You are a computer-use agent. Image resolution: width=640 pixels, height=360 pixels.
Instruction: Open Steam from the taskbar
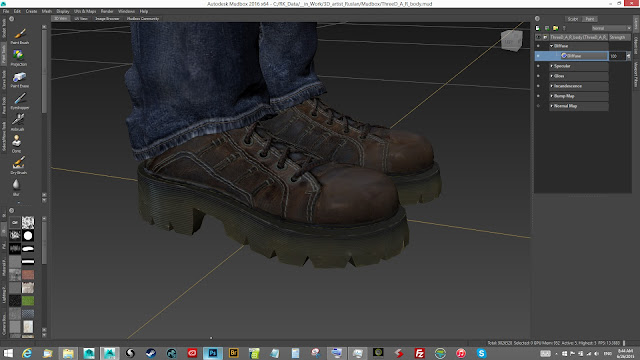point(151,353)
